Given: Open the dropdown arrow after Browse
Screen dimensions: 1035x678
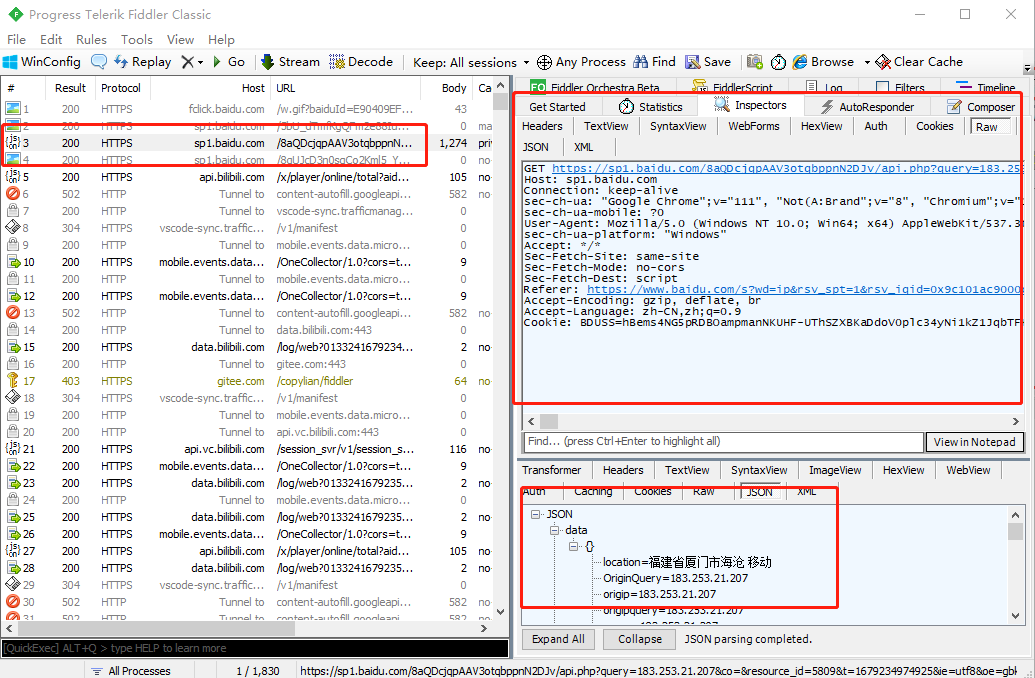Looking at the screenshot, I should [x=867, y=63].
